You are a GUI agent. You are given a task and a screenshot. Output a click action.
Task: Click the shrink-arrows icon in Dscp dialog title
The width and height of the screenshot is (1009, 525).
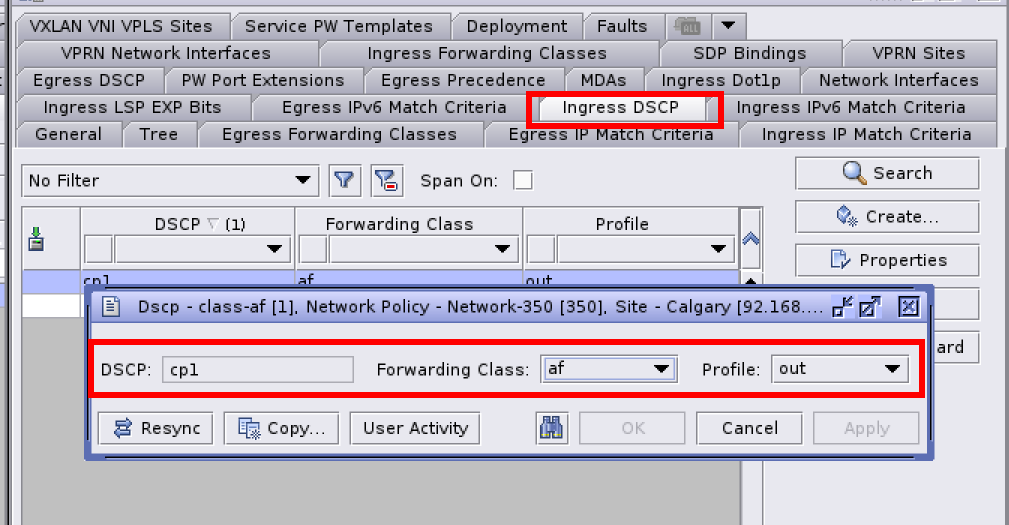[843, 307]
